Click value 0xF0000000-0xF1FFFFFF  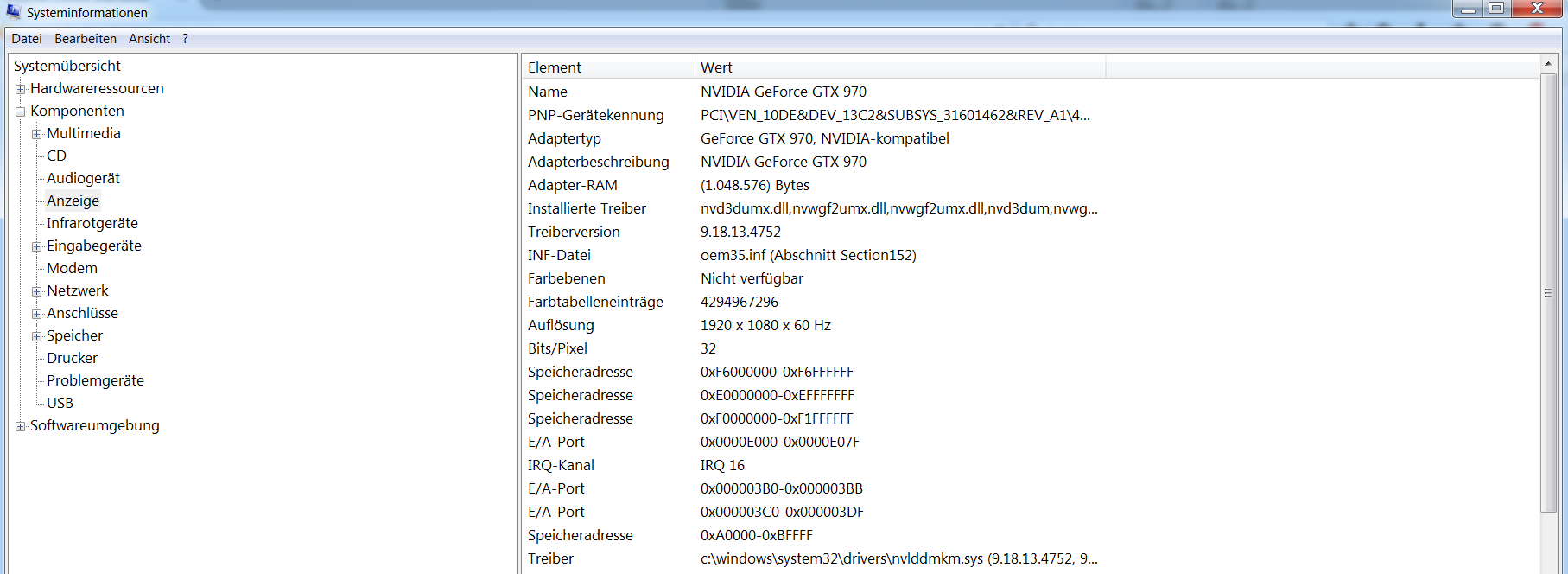[x=777, y=418]
